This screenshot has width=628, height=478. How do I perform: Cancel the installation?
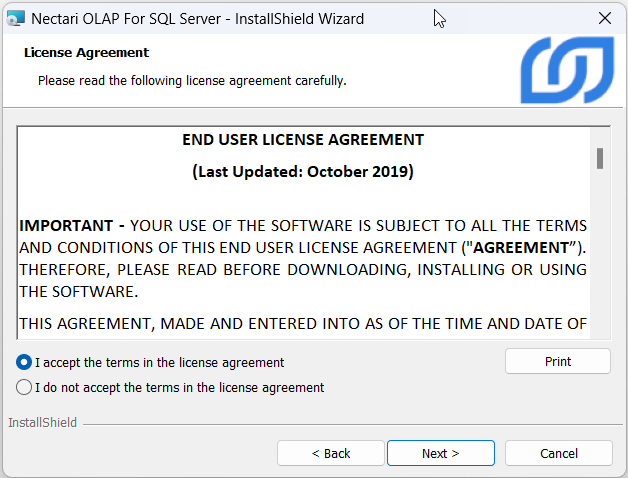point(558,453)
